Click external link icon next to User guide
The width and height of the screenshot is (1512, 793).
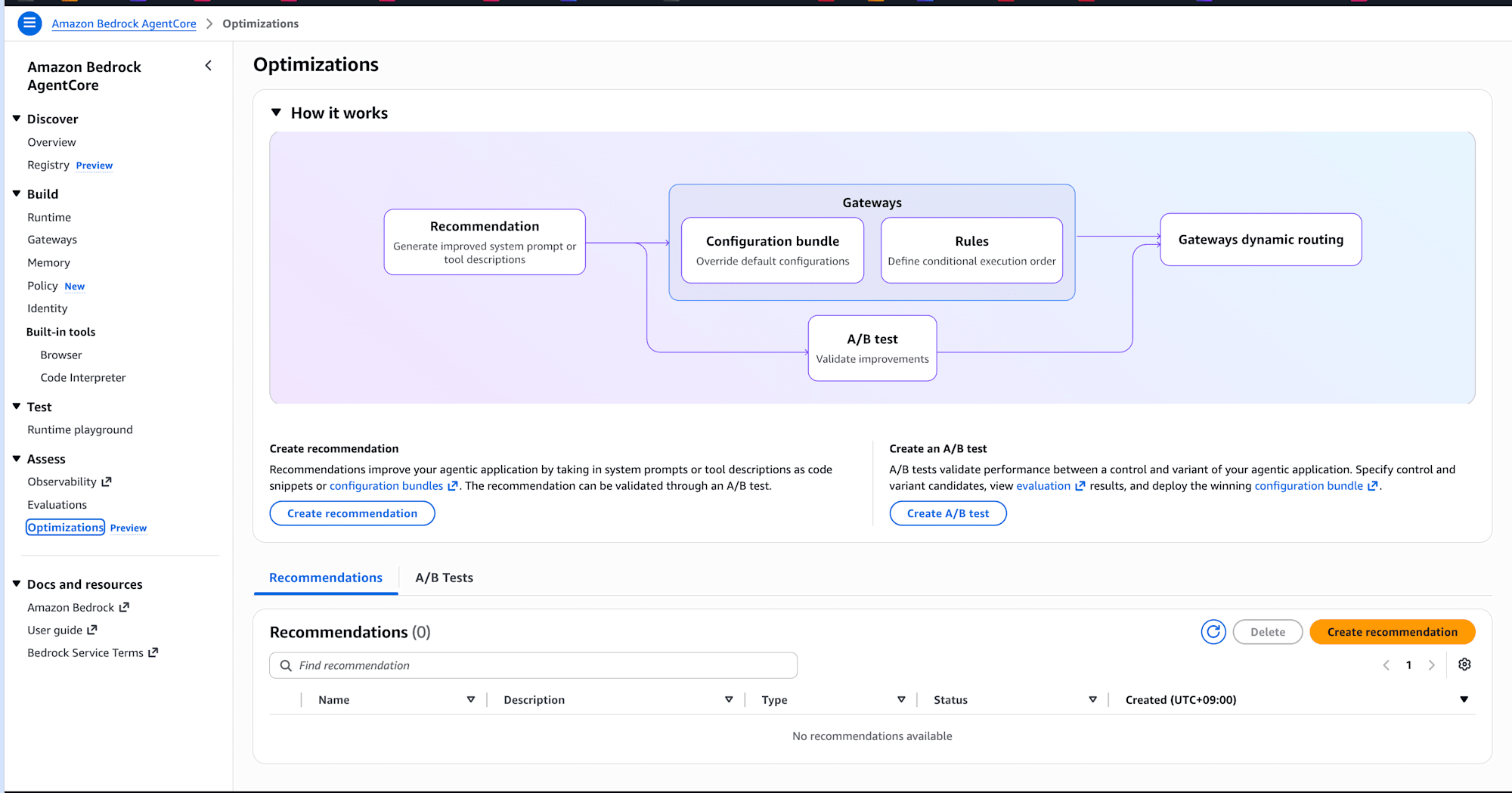pyautogui.click(x=92, y=630)
